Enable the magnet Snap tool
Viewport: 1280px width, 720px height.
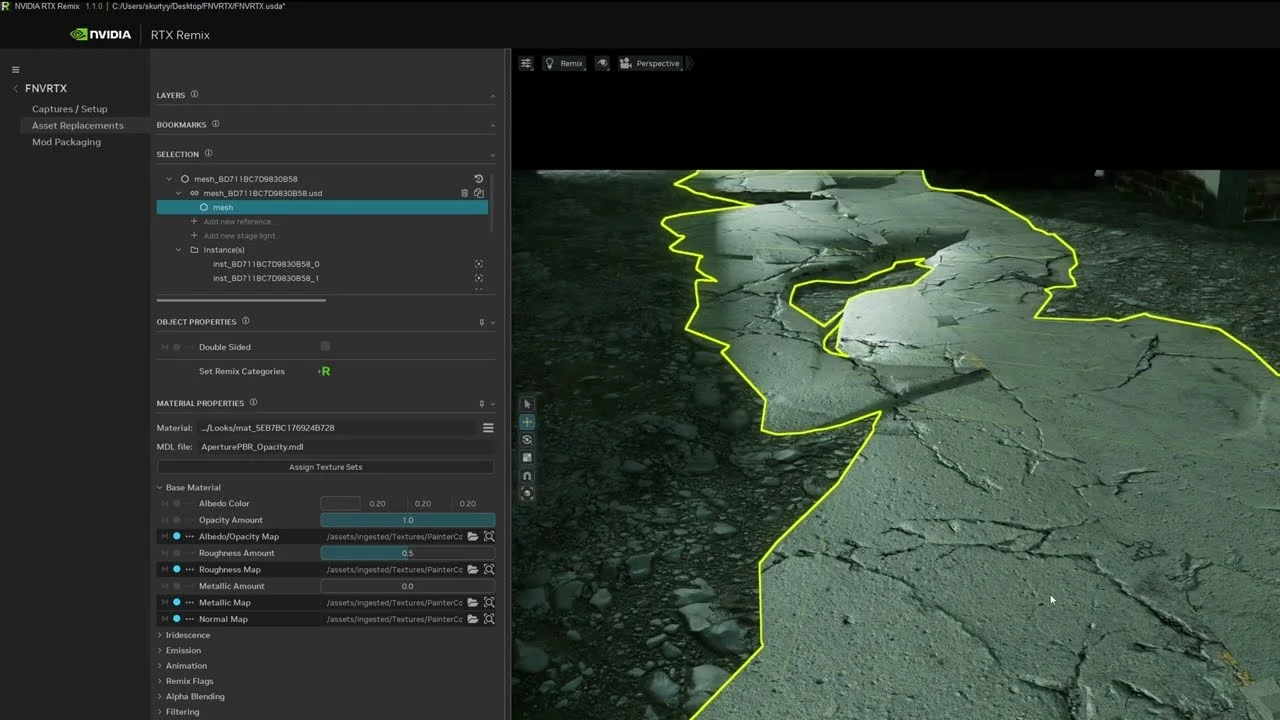[527, 476]
